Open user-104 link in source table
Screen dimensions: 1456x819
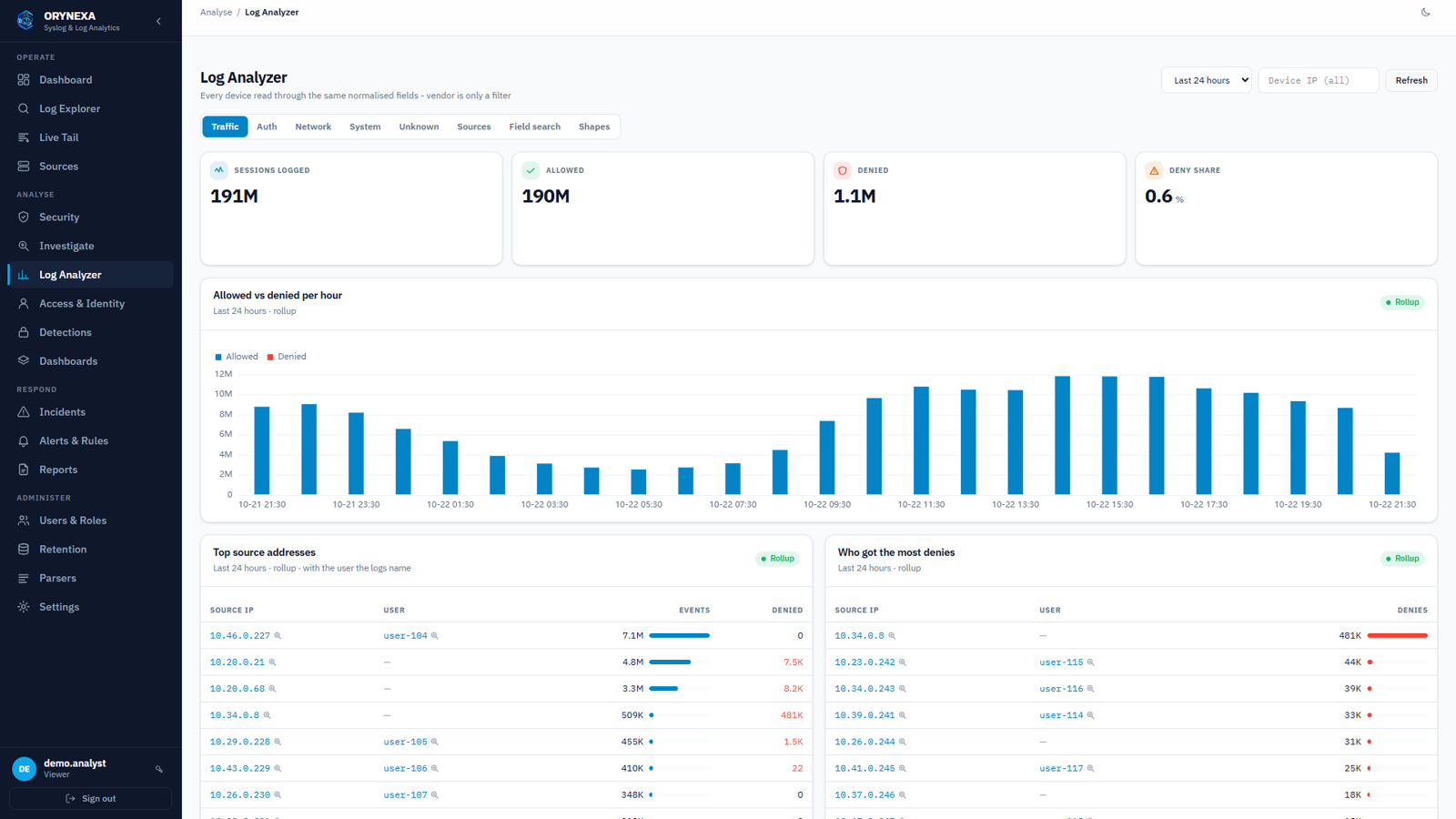(x=405, y=636)
